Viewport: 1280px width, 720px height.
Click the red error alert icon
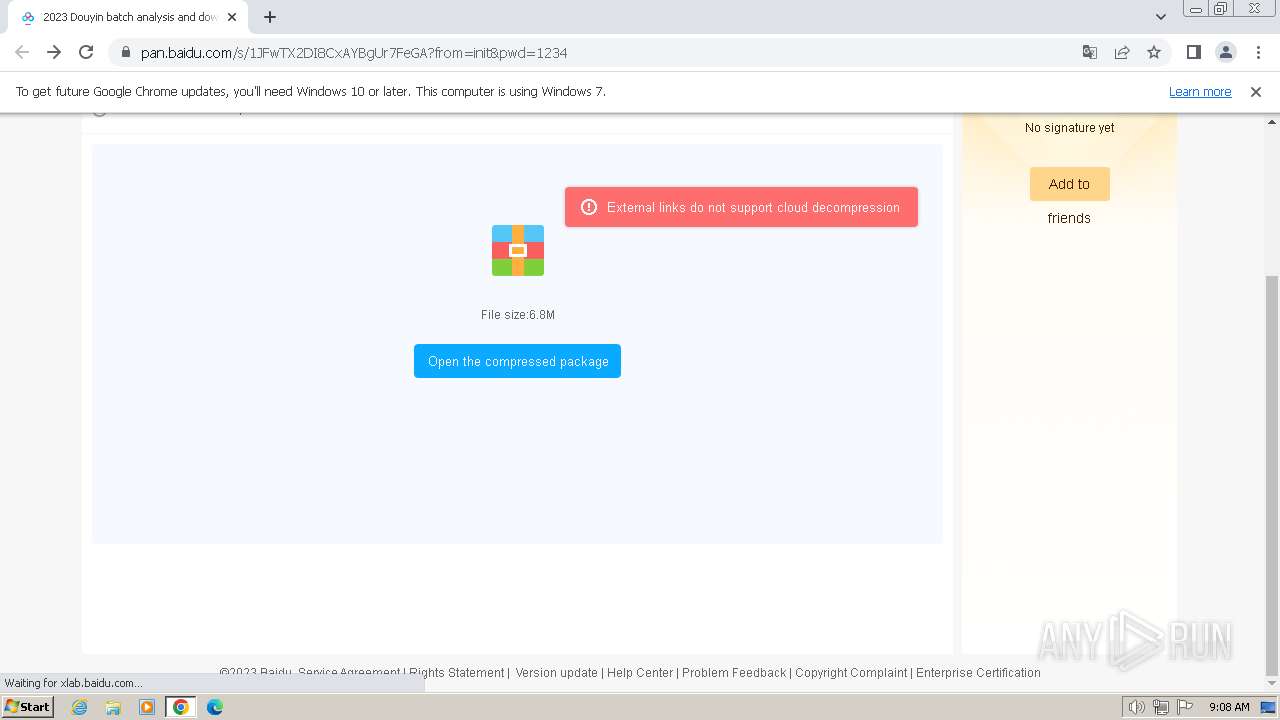tap(588, 207)
